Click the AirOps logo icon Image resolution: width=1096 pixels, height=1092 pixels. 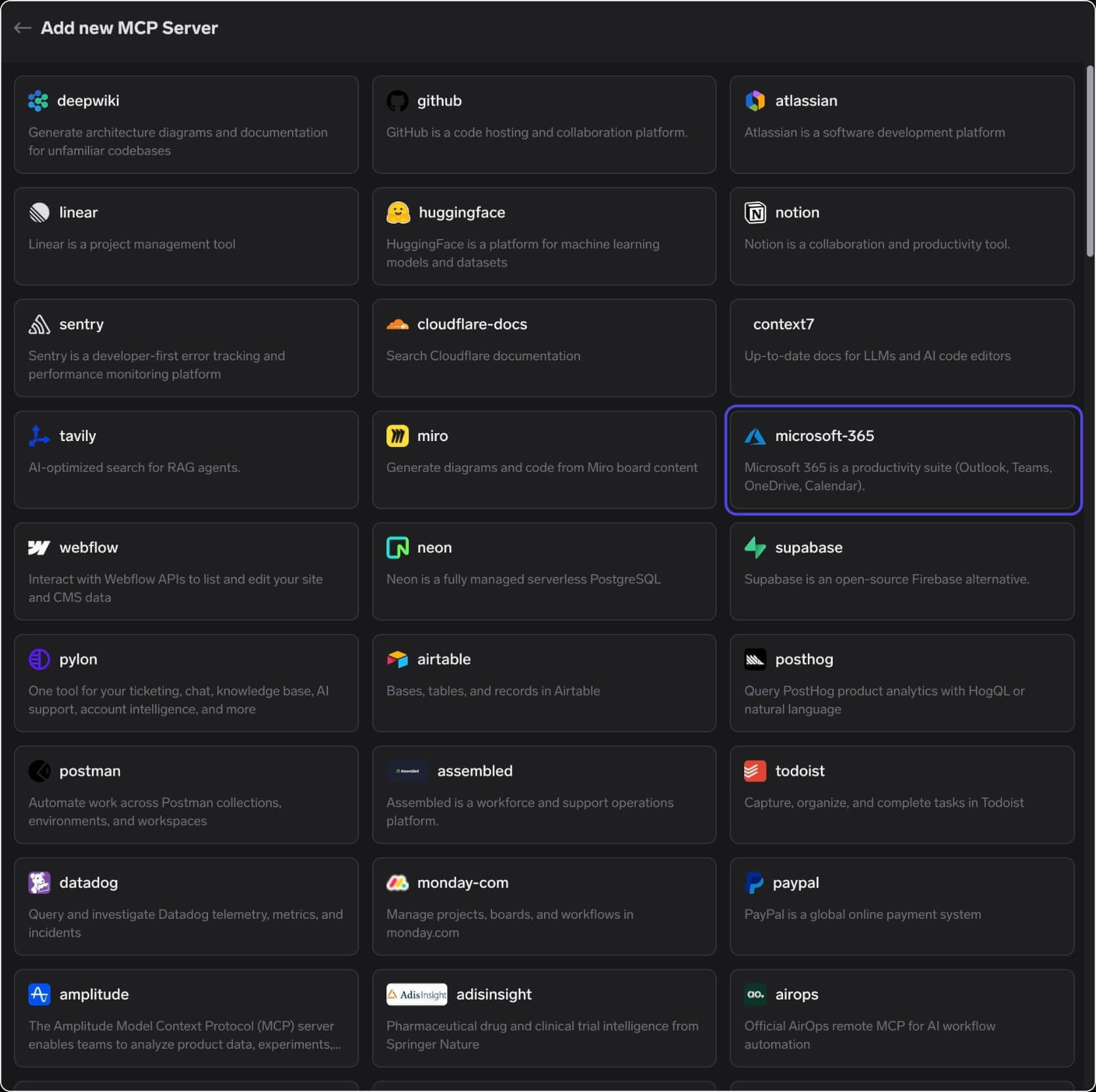(x=755, y=994)
